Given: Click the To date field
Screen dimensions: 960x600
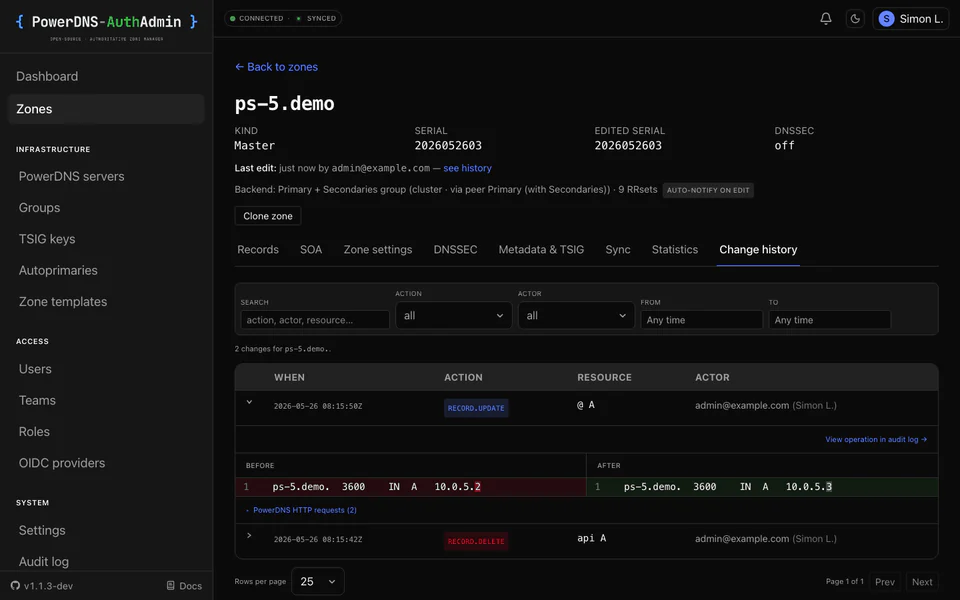Looking at the screenshot, I should coord(830,320).
